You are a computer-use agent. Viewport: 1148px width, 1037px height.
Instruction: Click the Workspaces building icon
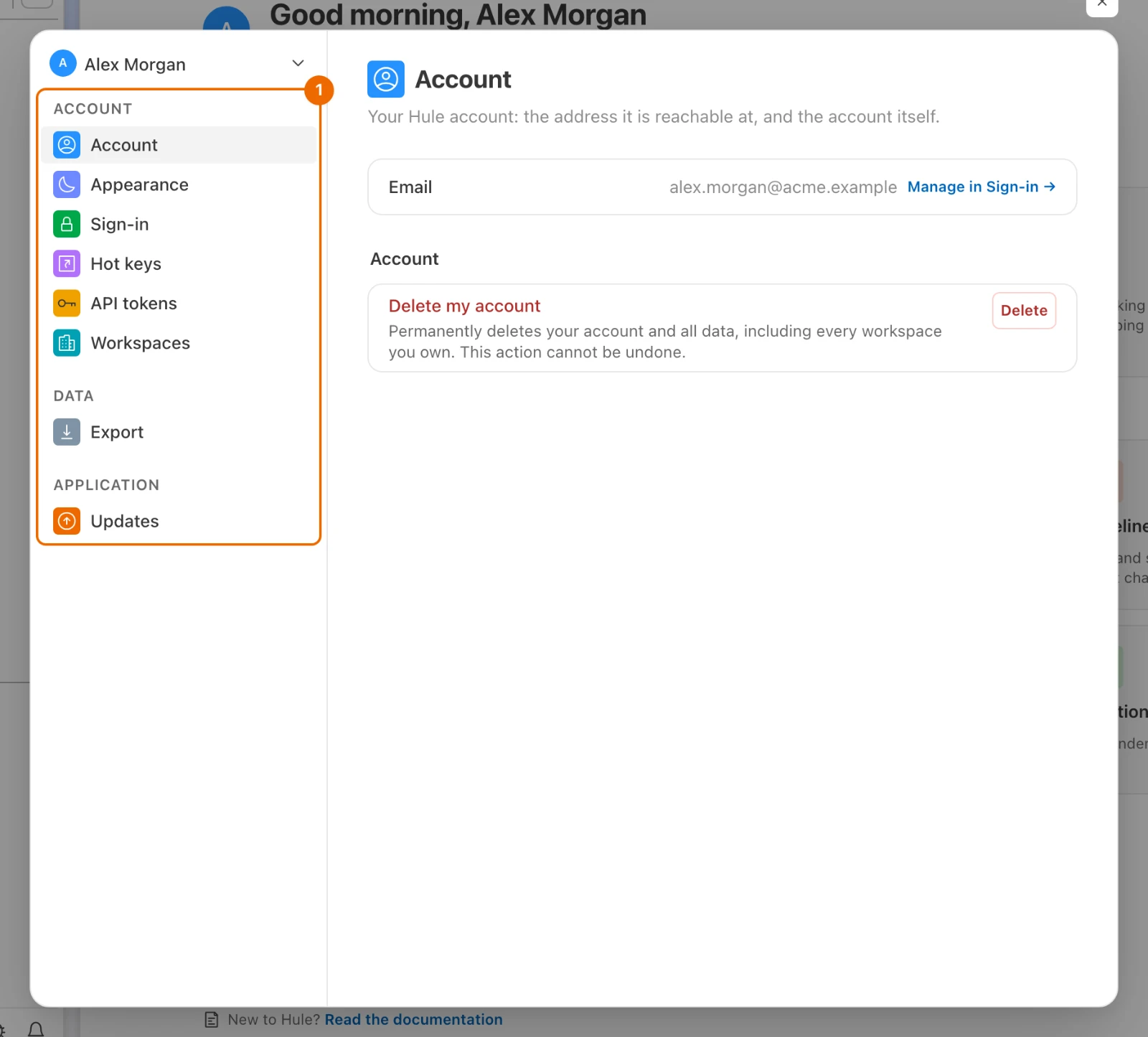coord(67,342)
